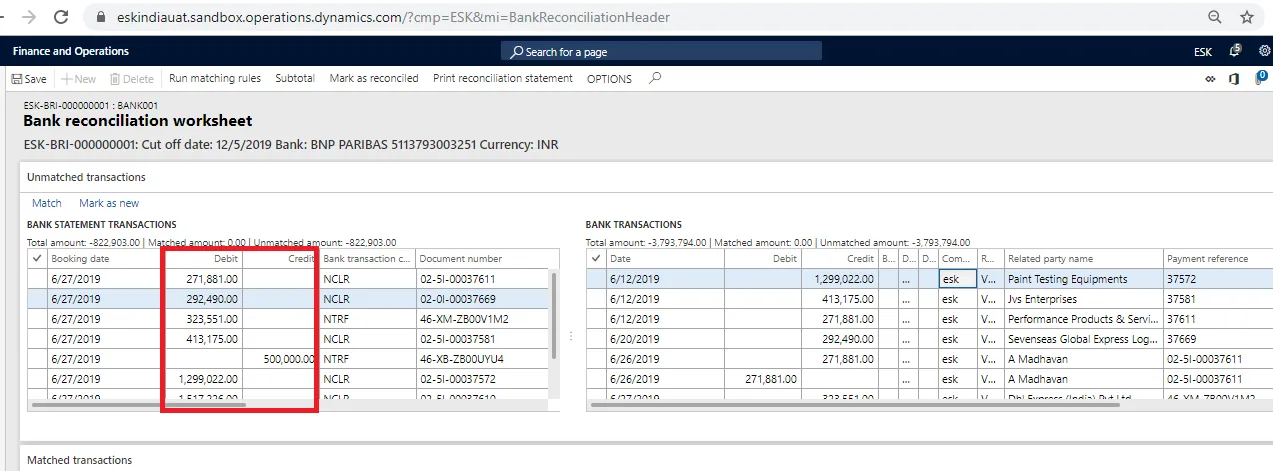Click the Delete button in the action pane

pyautogui.click(x=132, y=78)
